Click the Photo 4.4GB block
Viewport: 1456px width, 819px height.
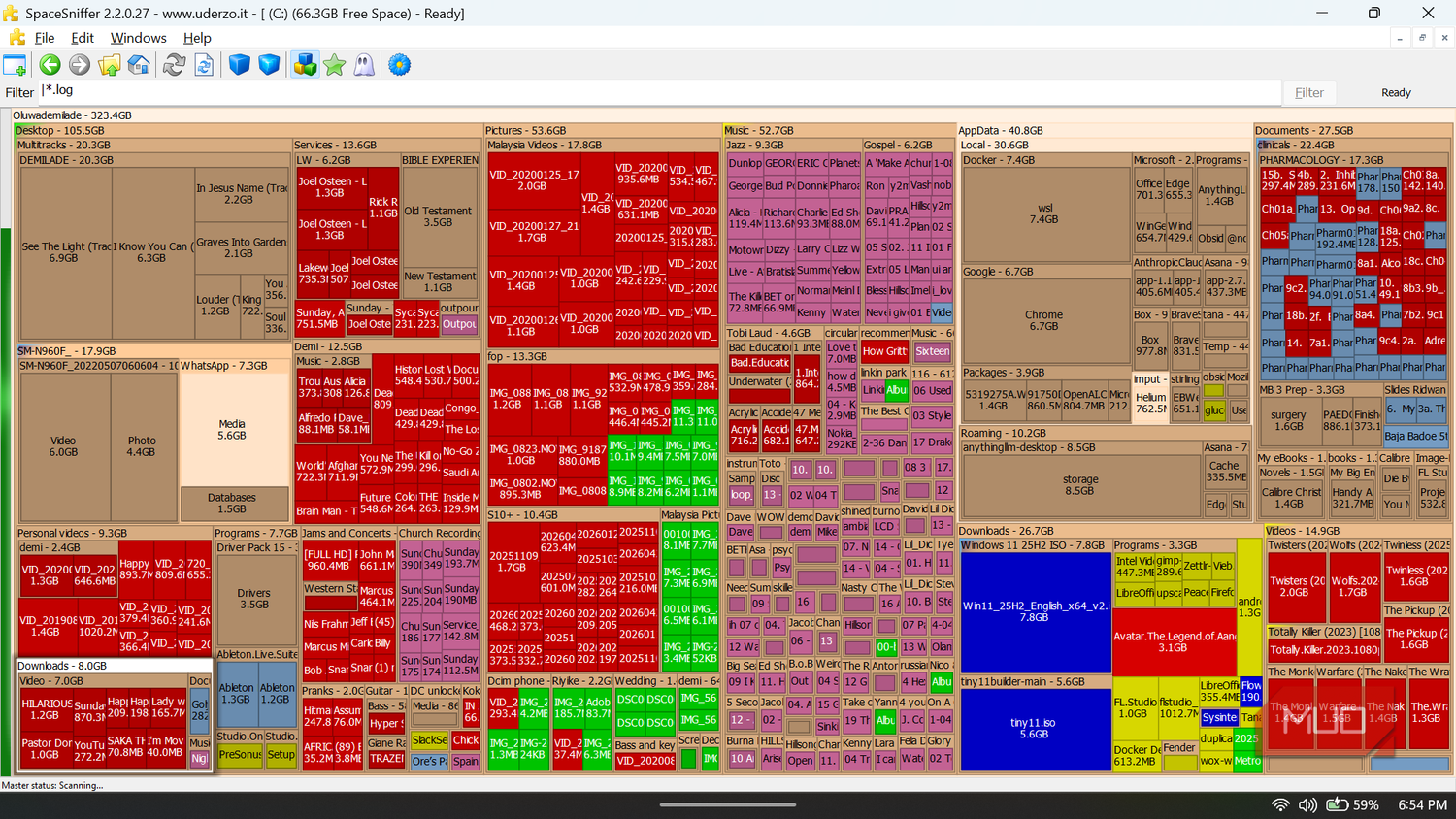click(x=142, y=446)
